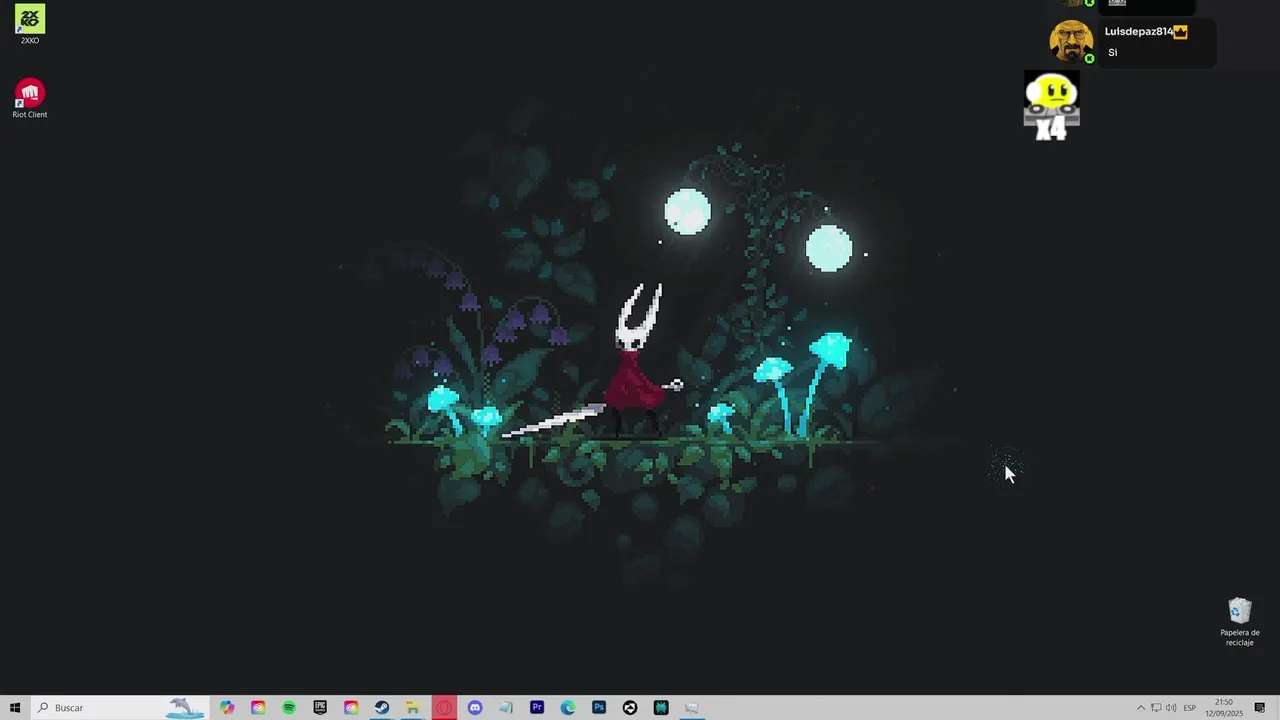This screenshot has width=1280, height=720.
Task: Open File Explorer from the taskbar
Action: pyautogui.click(x=413, y=708)
